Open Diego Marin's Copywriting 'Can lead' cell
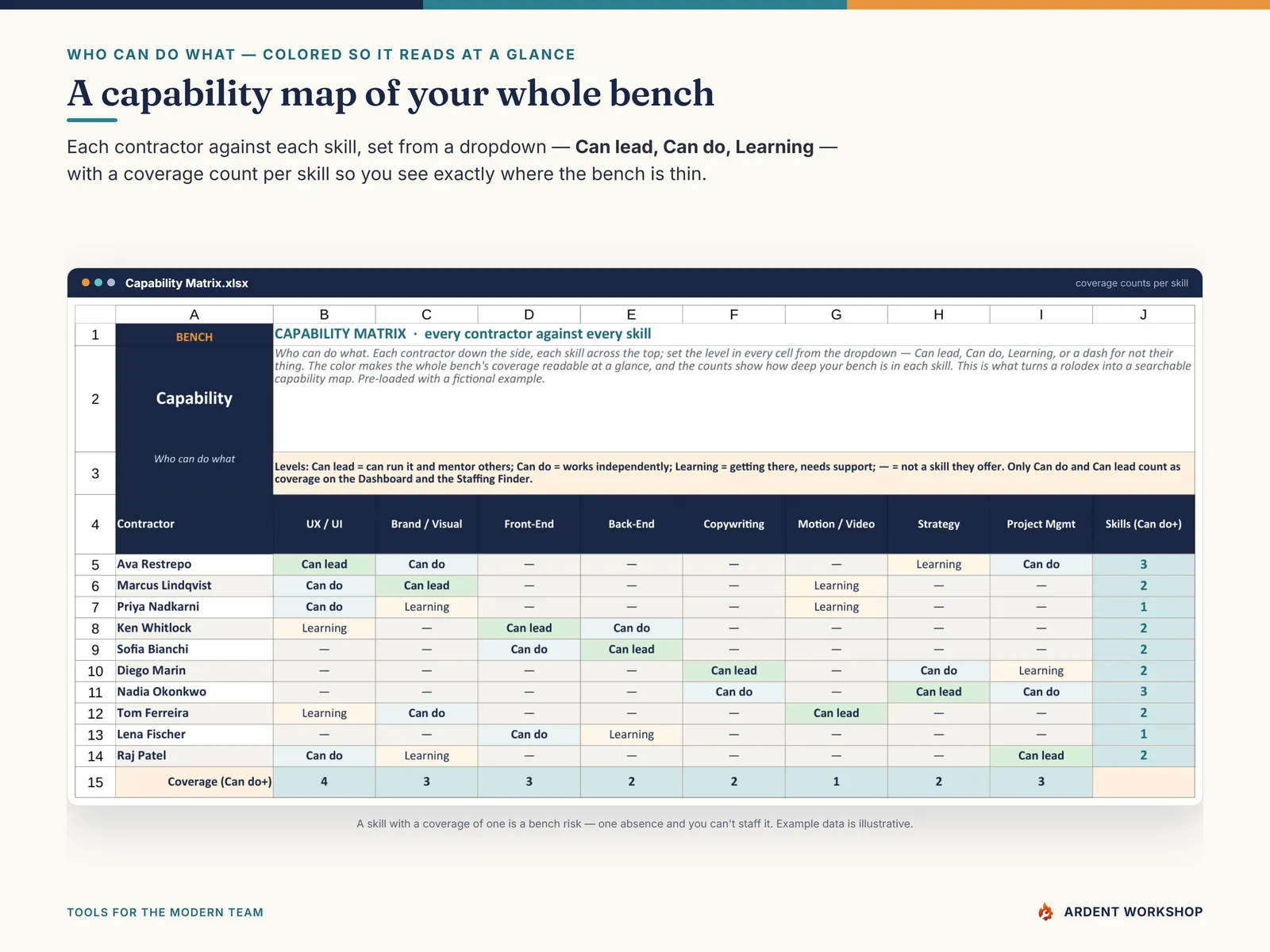Screen dimensions: 1270x952 734,670
